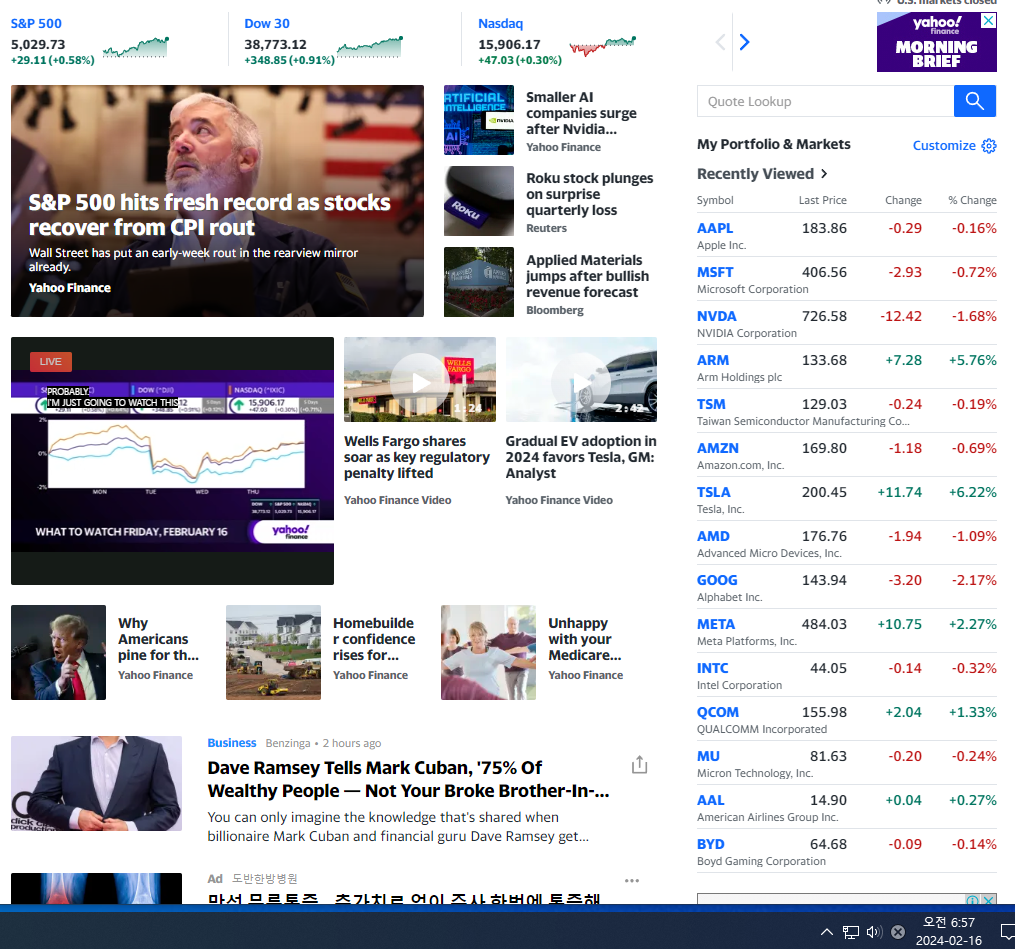Open headline S&P 500 hits fresh record
This screenshot has width=1015, height=949.
(x=210, y=214)
